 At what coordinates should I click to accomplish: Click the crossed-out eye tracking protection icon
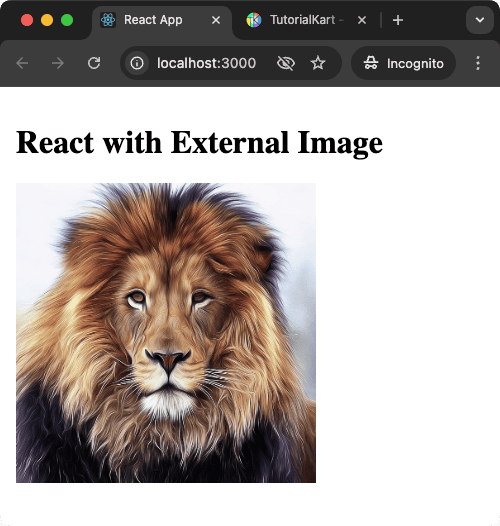(x=286, y=63)
